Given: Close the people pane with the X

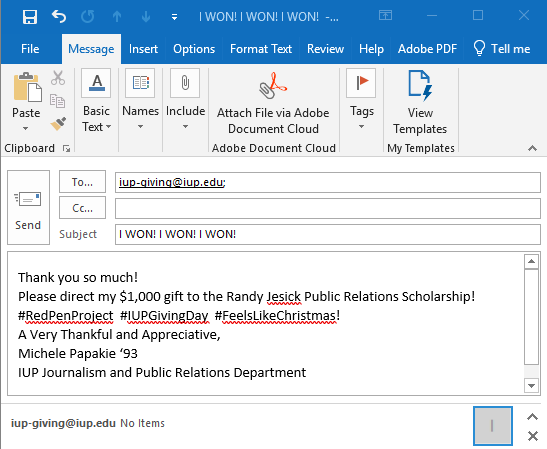Looking at the screenshot, I should (x=532, y=436).
